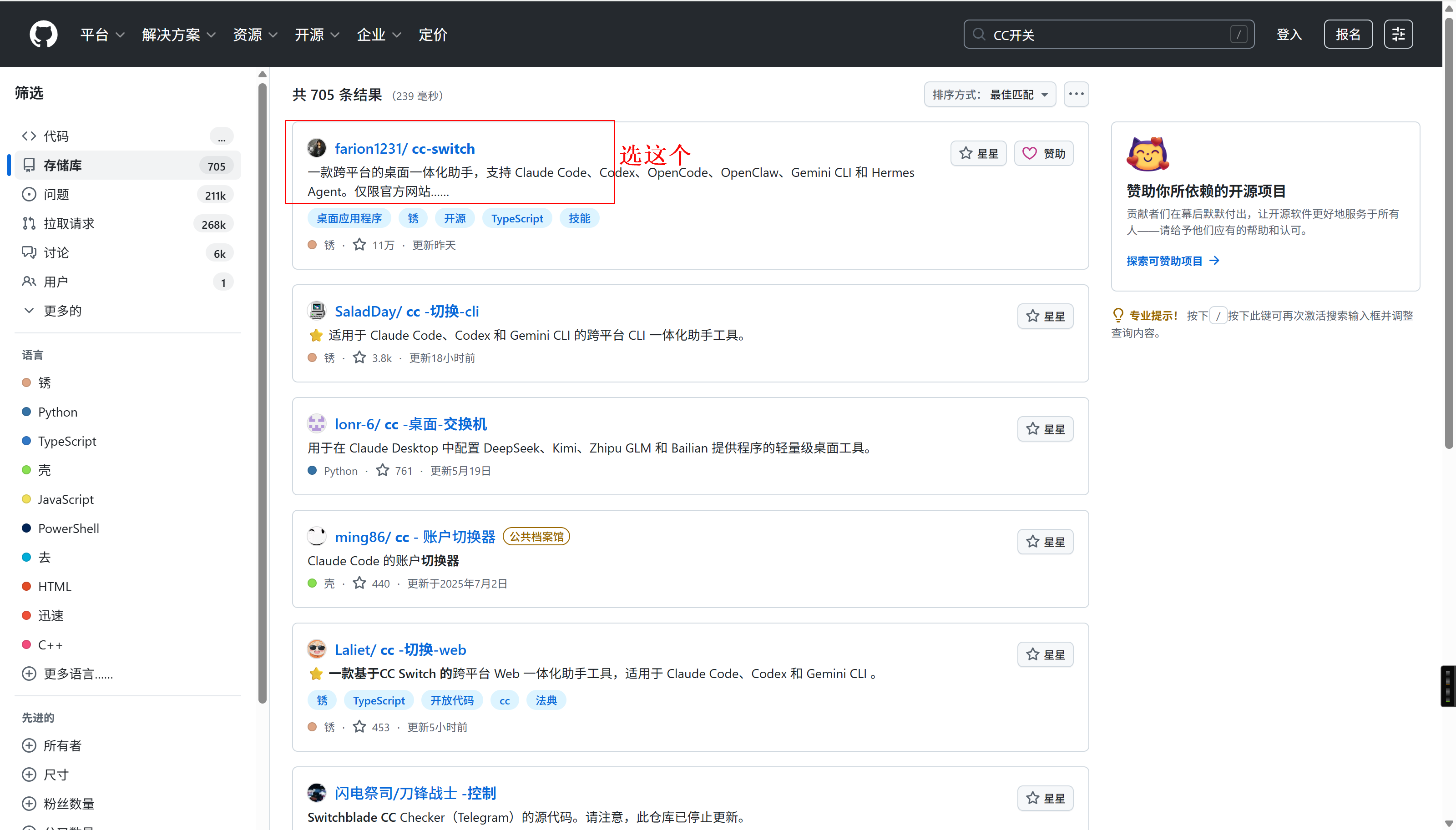The width and height of the screenshot is (1456, 830).
Task: Expand the 开源 navigation menu
Action: (317, 35)
